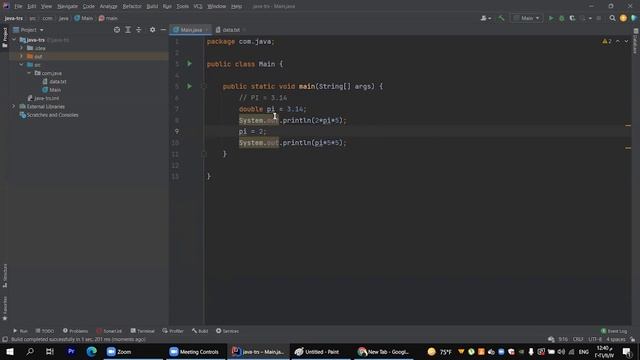Collapse the java-trs project root node
Screen dimensions: 640x360
(x=14, y=40)
